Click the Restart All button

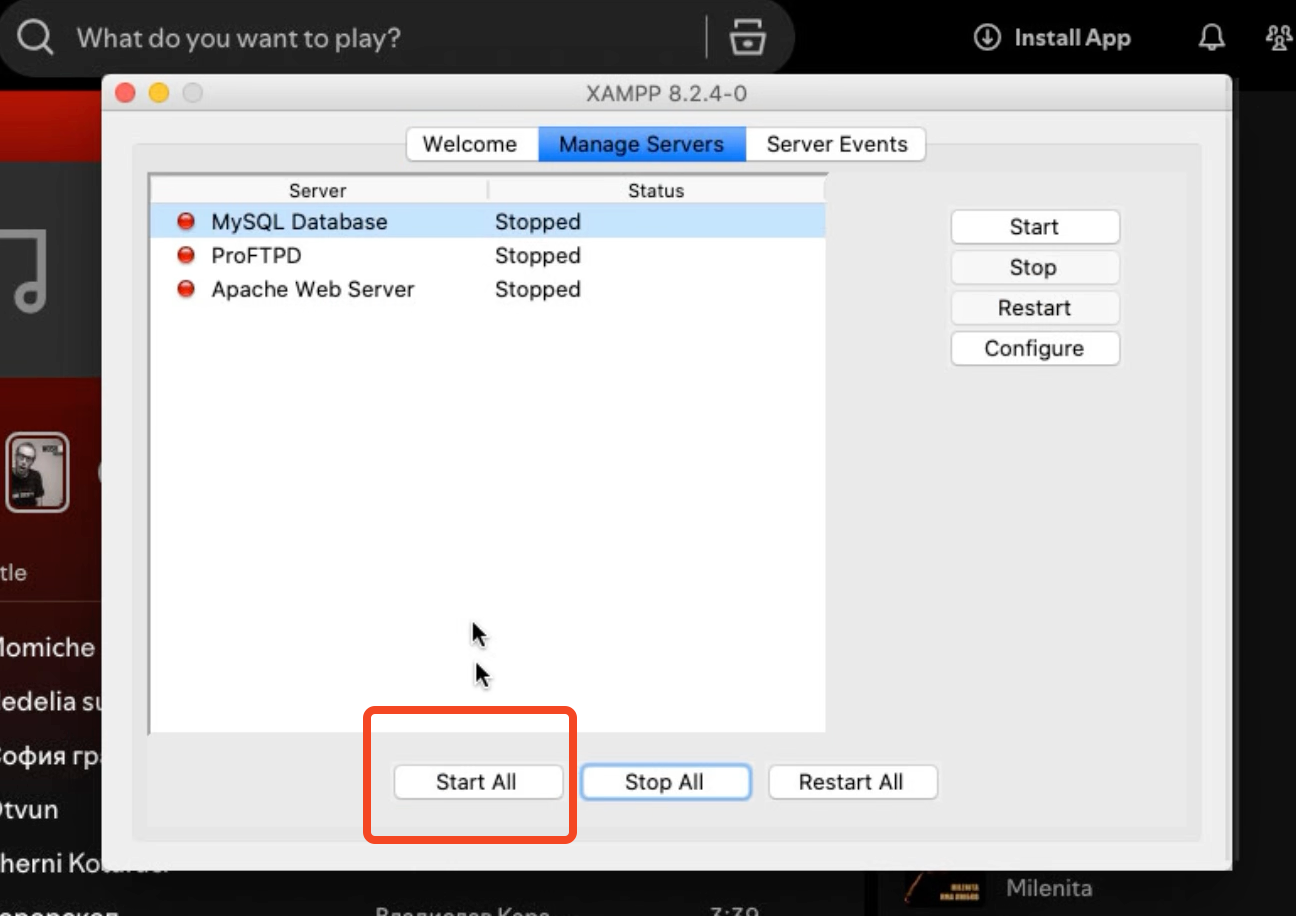pos(852,782)
